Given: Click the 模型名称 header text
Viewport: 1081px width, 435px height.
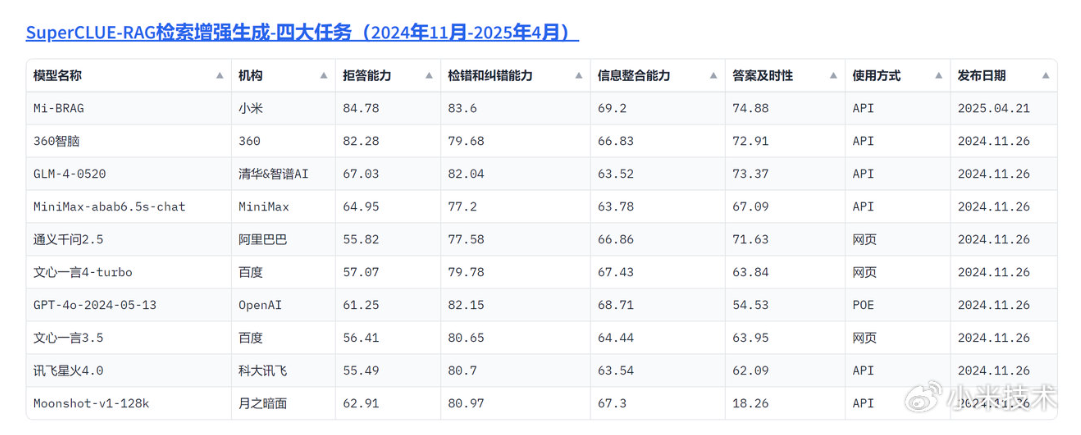Looking at the screenshot, I should click(57, 76).
